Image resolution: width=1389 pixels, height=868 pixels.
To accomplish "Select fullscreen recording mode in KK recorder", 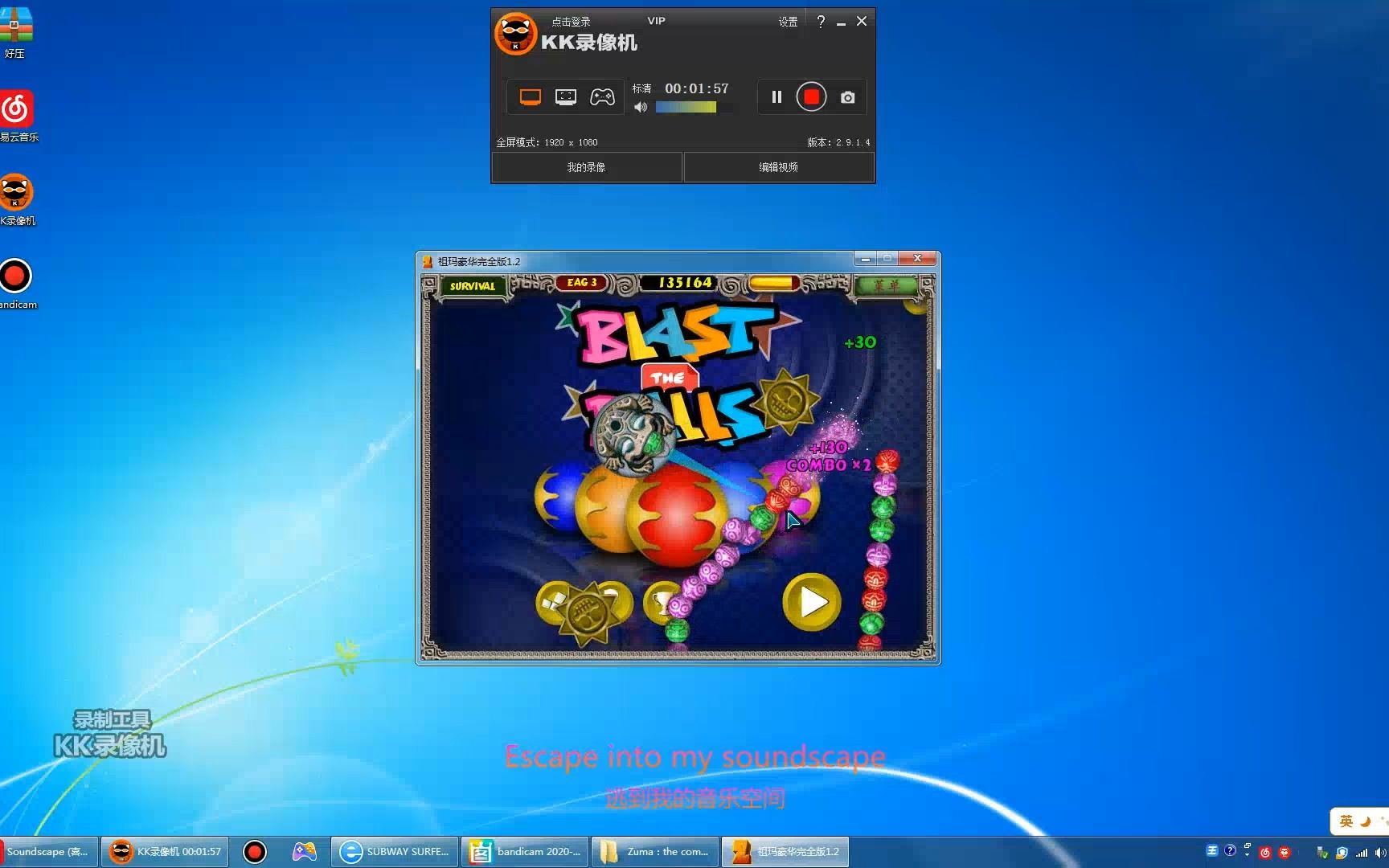I will (x=531, y=97).
